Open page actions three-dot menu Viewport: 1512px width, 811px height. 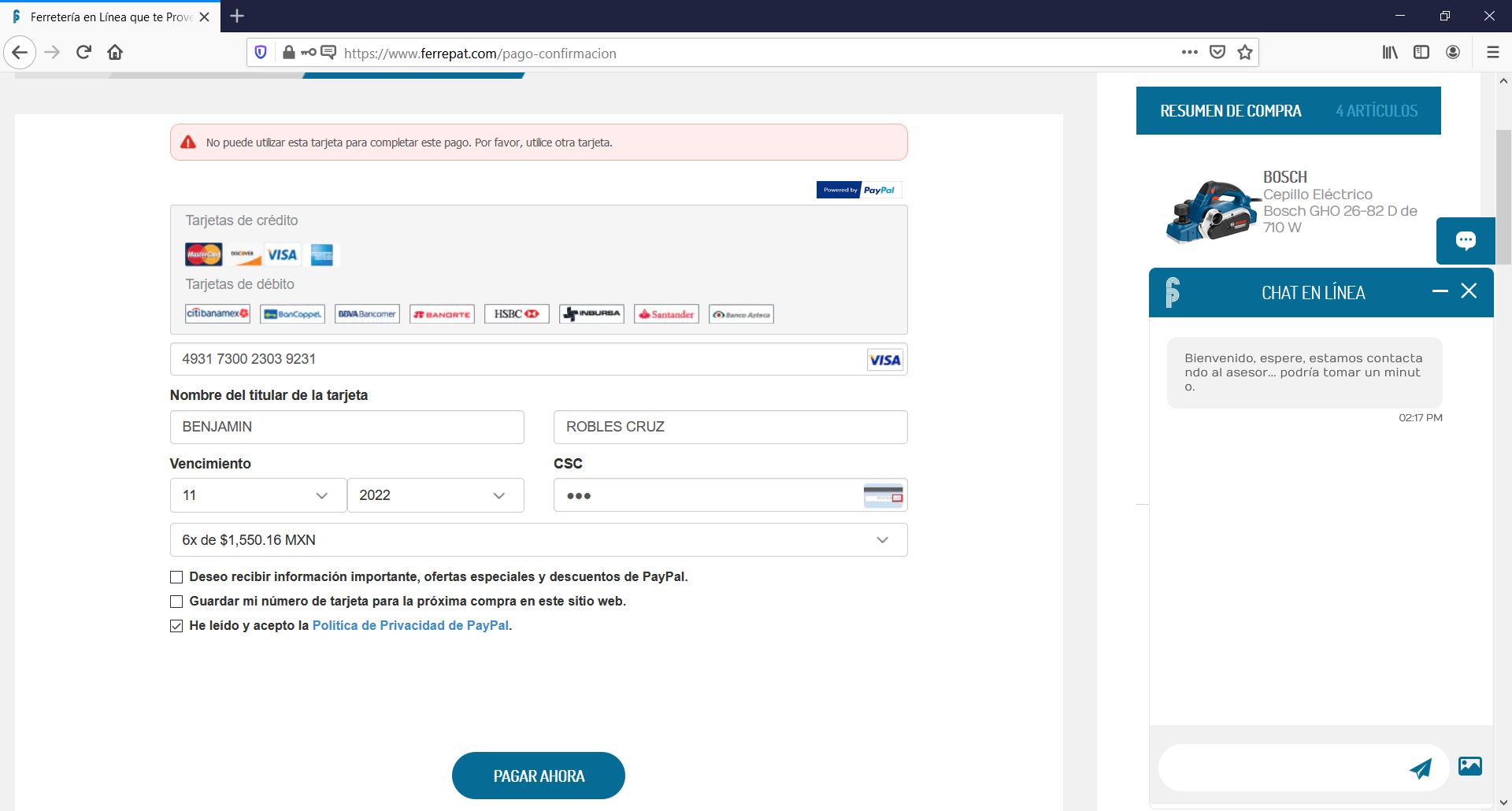[x=1189, y=53]
